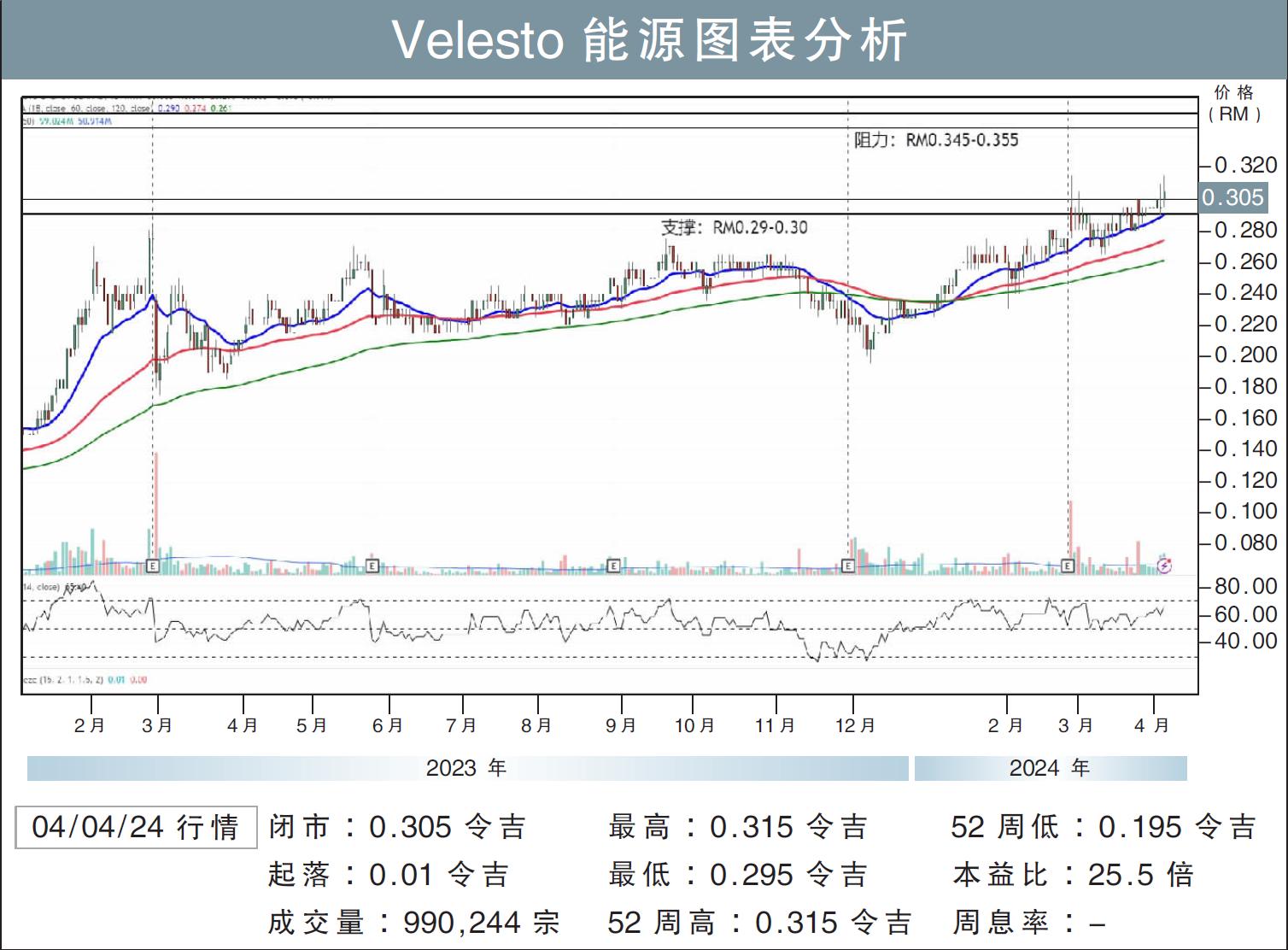Click the earnings E marker near December 2023
The height and width of the screenshot is (950, 1288).
[848, 566]
